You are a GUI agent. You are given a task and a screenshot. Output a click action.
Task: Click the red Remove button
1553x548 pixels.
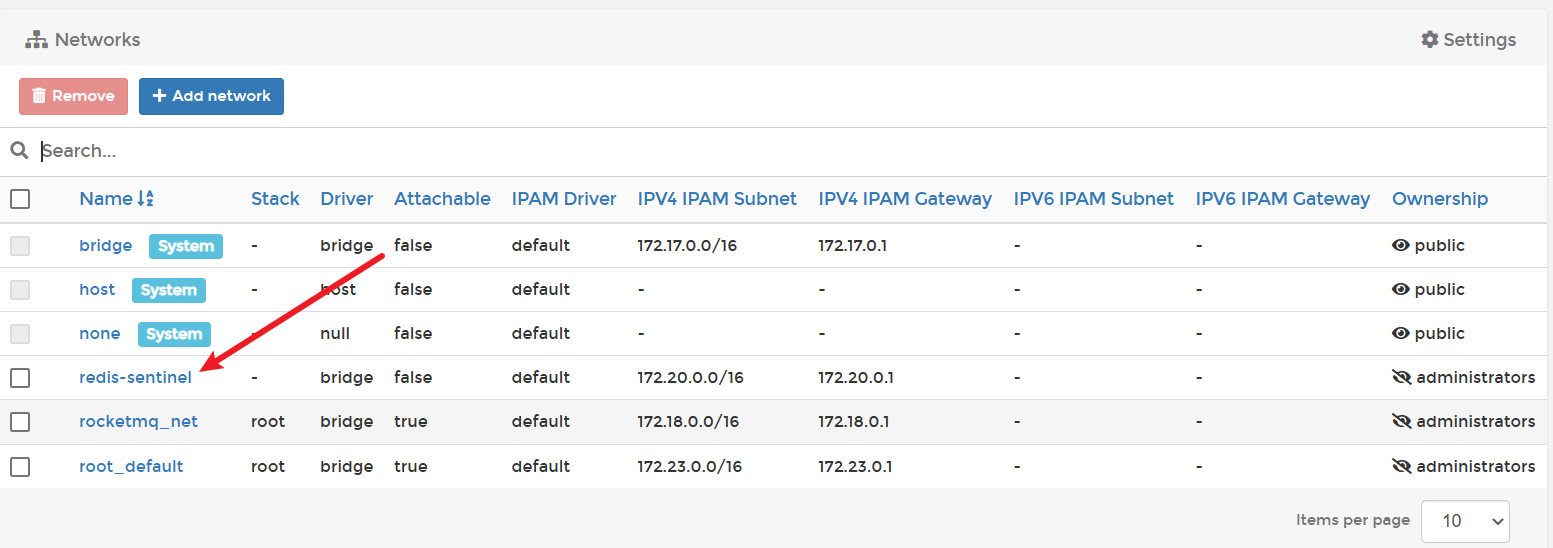(73, 96)
